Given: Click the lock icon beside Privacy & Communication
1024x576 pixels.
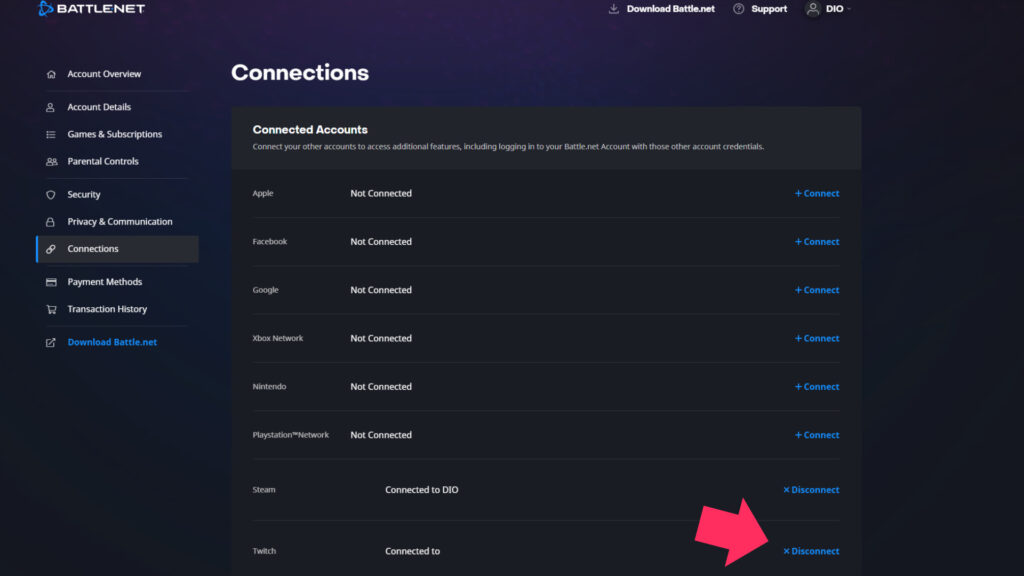Looking at the screenshot, I should pyautogui.click(x=50, y=221).
